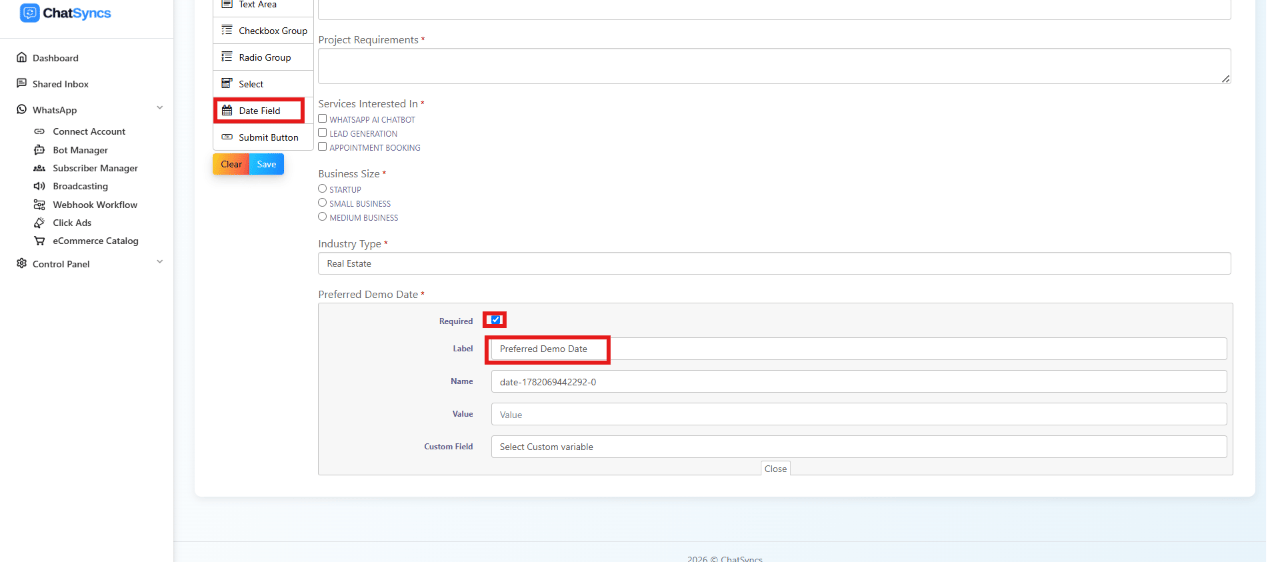Open the Select Custom variable dropdown
1267x563 pixels.
pyautogui.click(x=859, y=447)
